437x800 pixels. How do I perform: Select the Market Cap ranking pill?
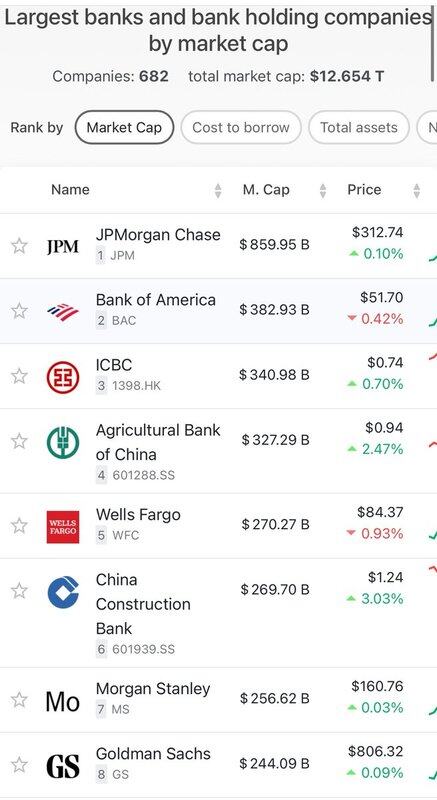point(124,127)
